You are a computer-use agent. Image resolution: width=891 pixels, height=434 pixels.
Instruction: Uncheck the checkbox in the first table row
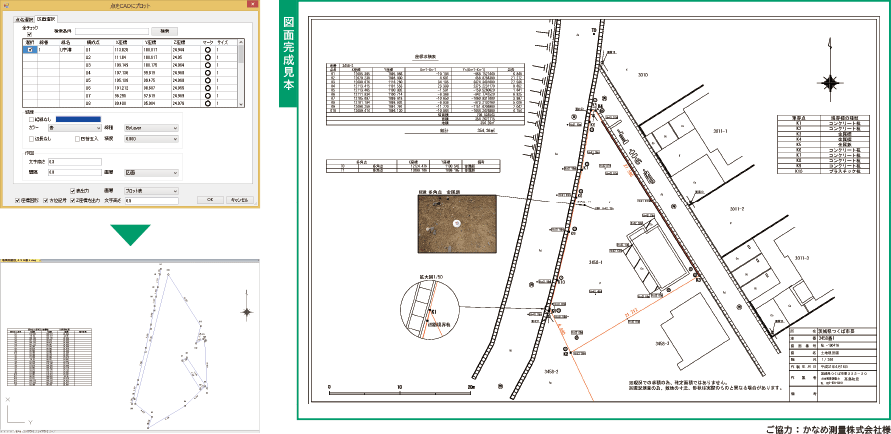click(31, 49)
